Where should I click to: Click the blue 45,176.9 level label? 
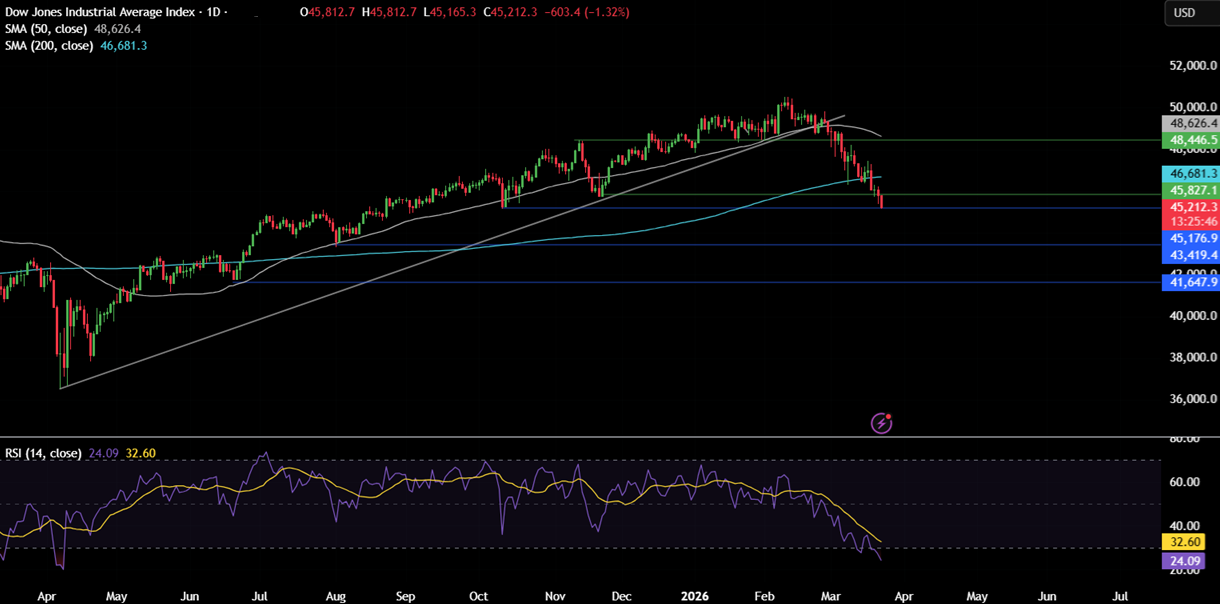(x=1190, y=238)
